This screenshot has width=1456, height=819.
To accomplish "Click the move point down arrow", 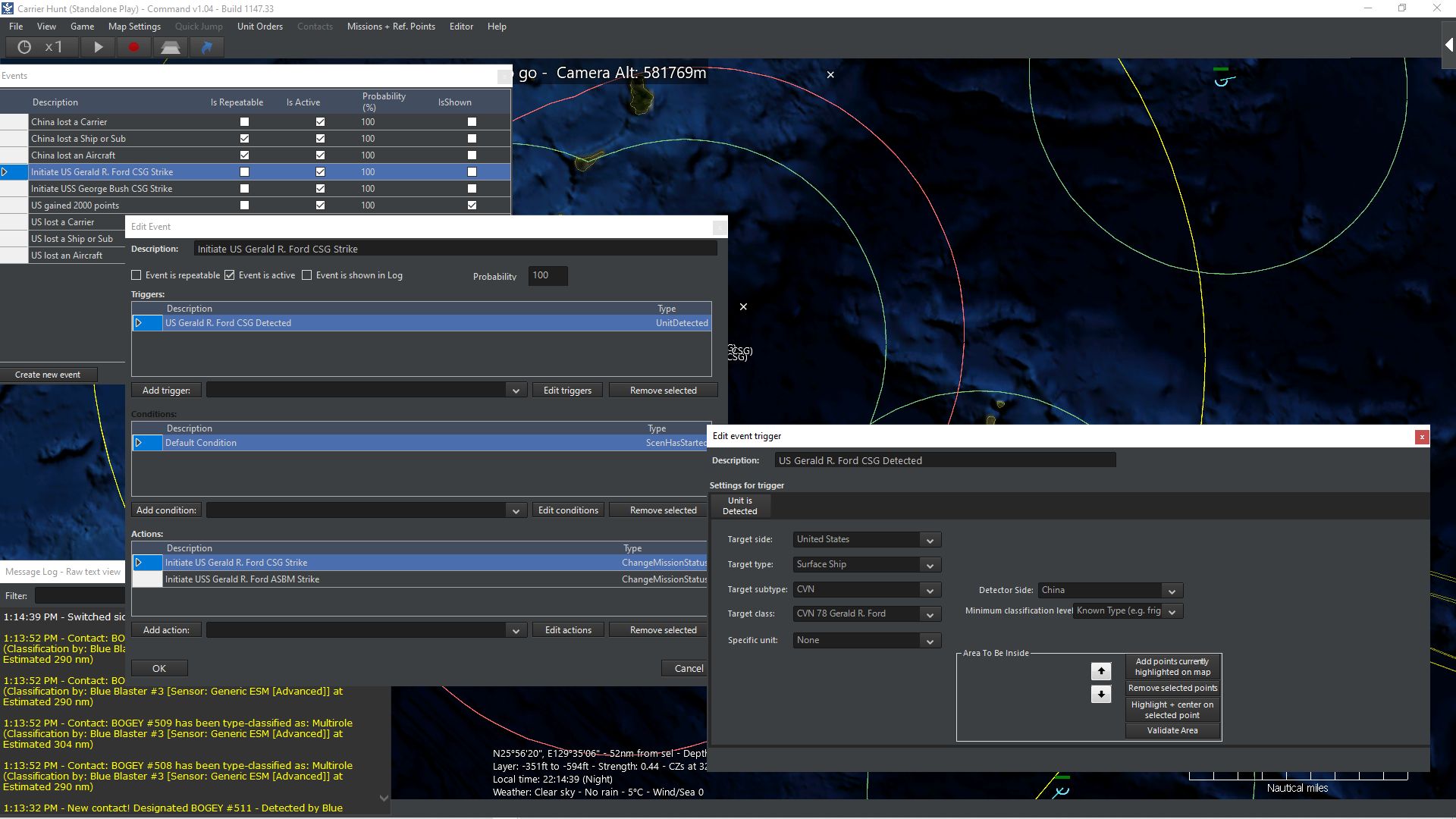I will pos(1101,694).
